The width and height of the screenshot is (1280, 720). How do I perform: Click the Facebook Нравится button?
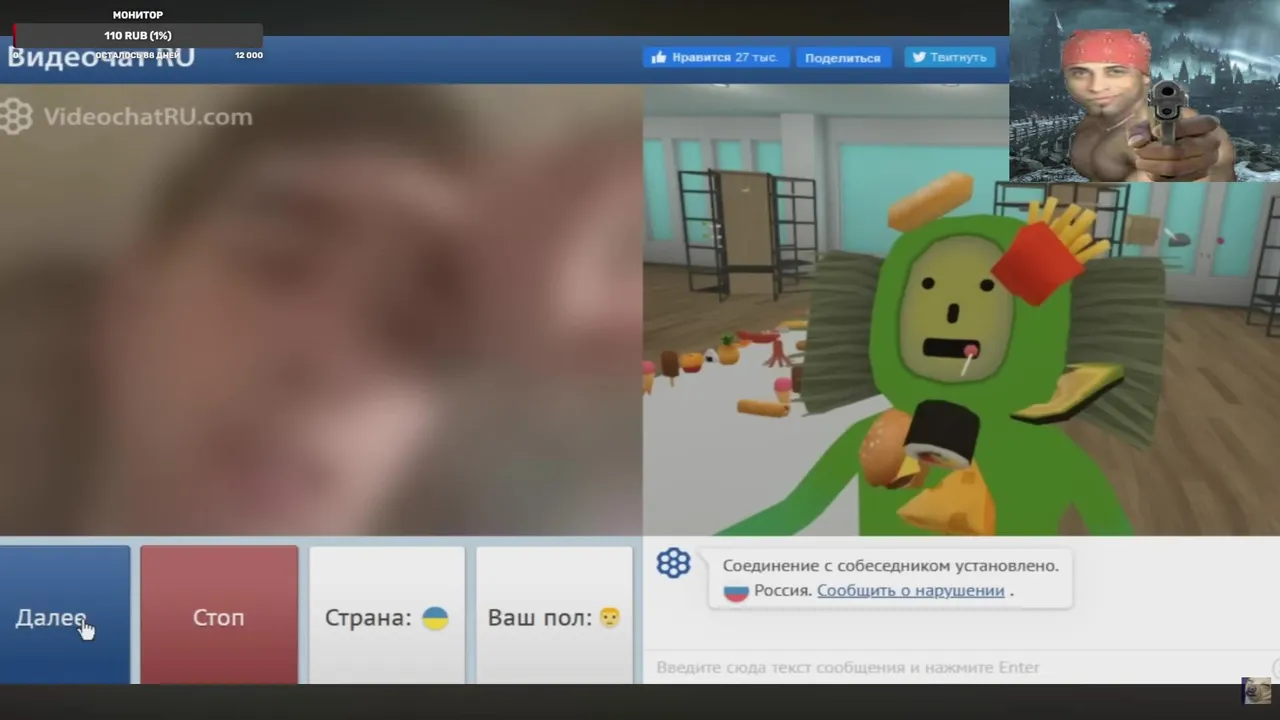coord(716,57)
